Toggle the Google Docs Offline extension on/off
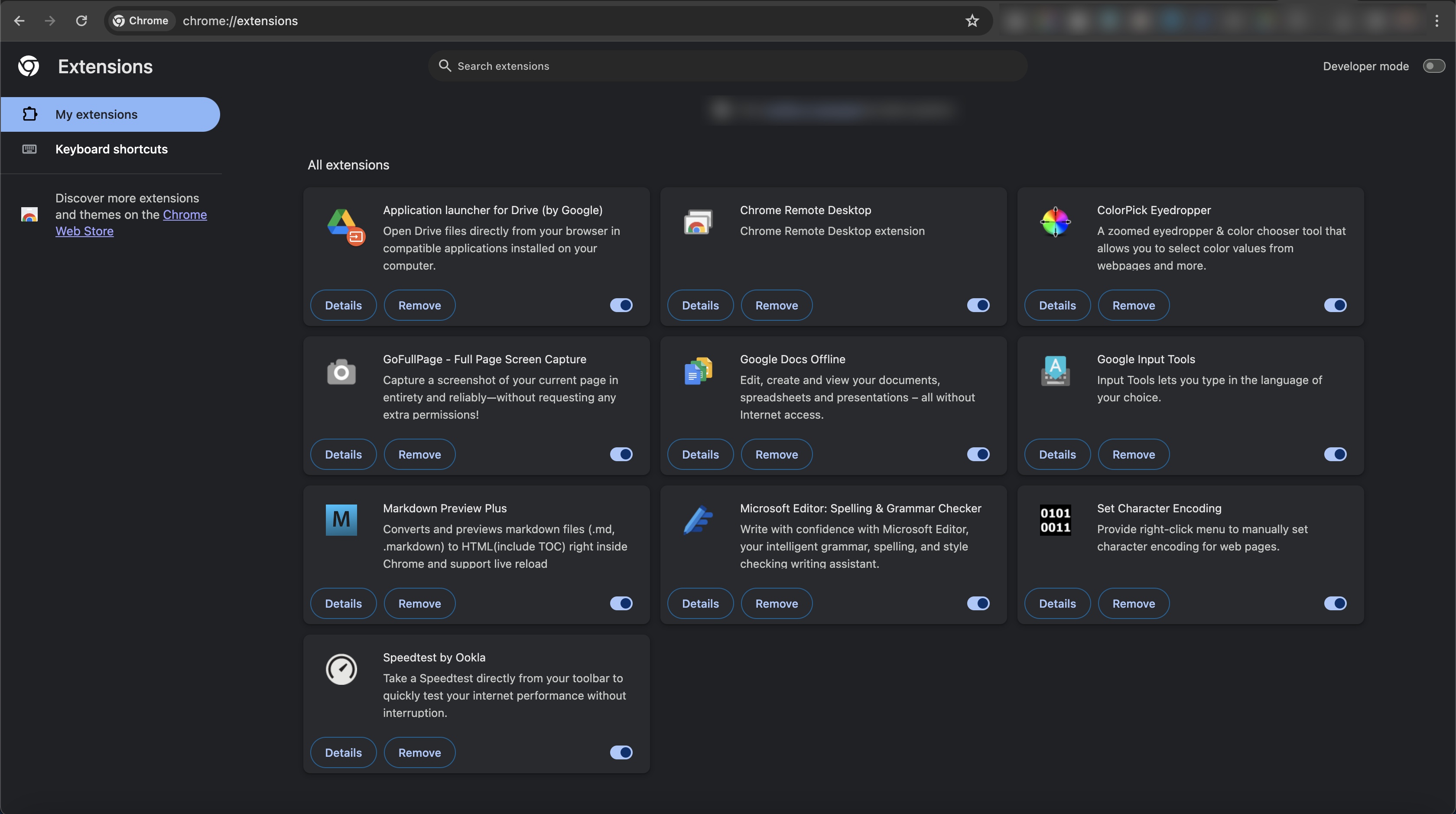Screen dimensions: 1456x814 (978, 454)
